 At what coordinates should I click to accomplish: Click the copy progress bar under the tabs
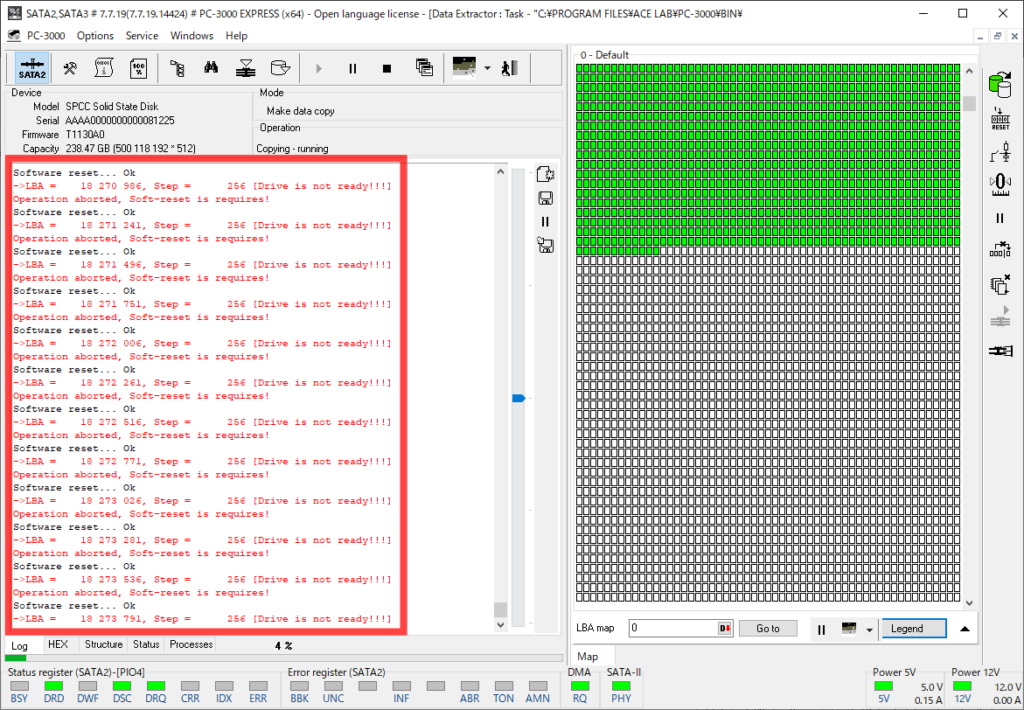tap(283, 658)
